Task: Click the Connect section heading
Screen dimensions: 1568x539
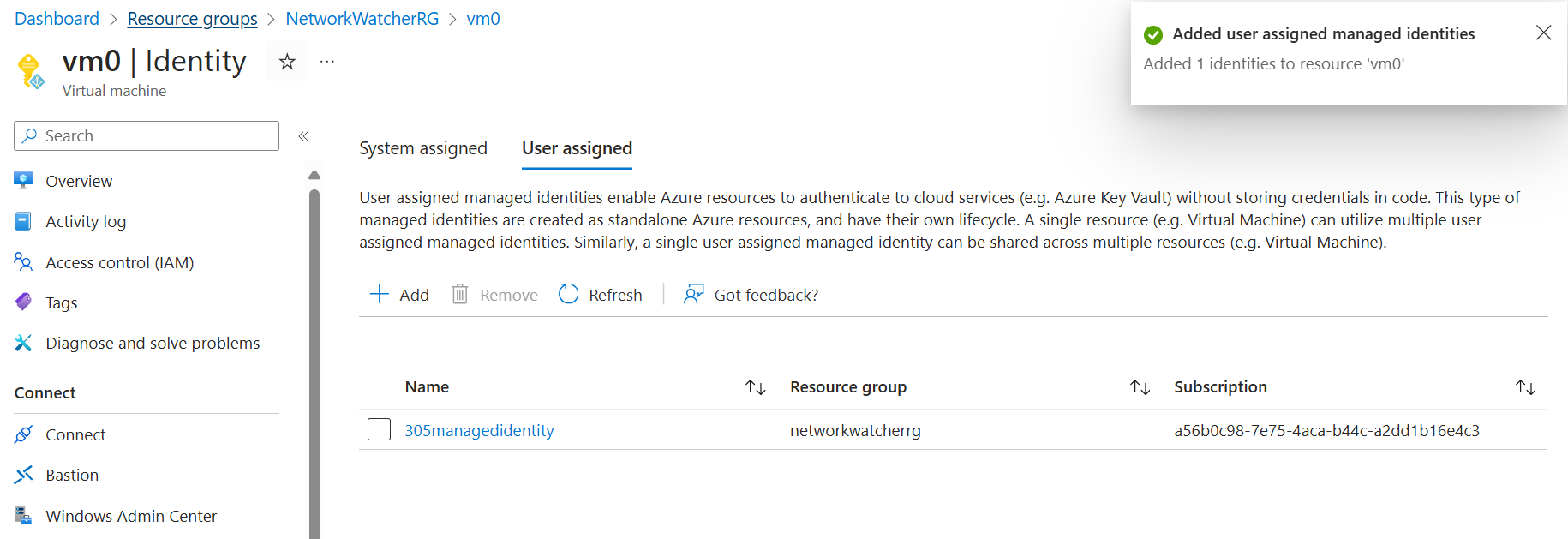Action: 45,392
